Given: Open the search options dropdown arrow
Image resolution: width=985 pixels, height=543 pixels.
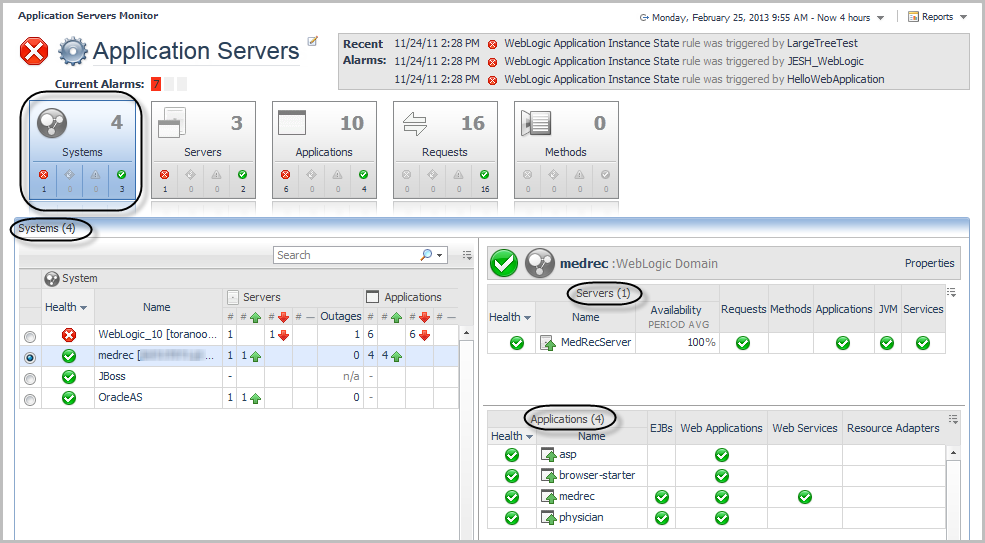Looking at the screenshot, I should click(x=439, y=255).
